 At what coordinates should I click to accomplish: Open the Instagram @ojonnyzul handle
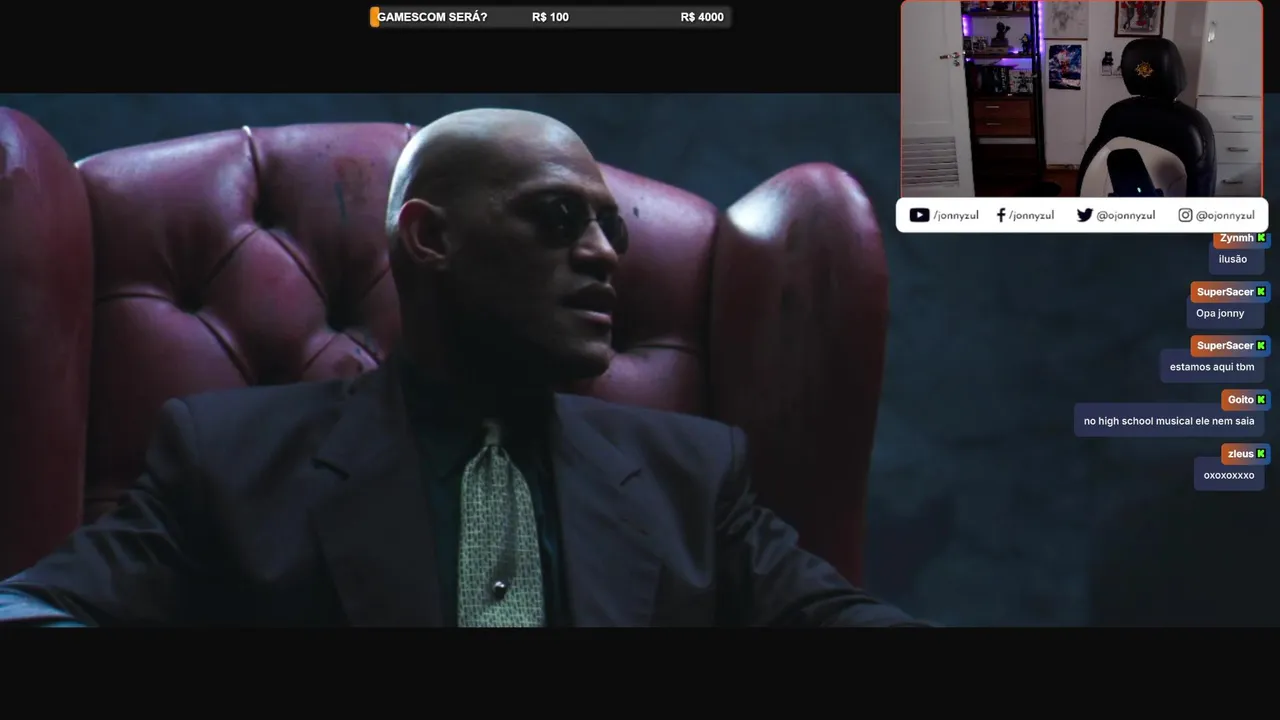[x=1225, y=215]
